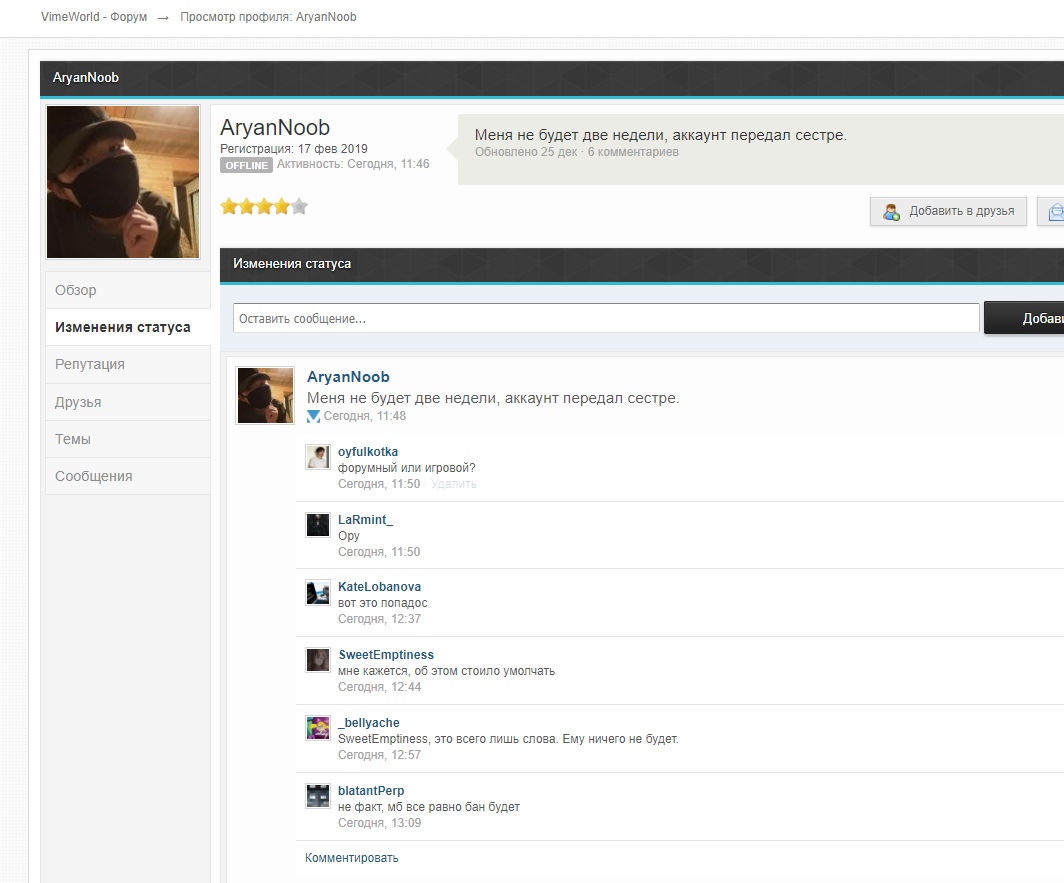This screenshot has width=1064, height=883.
Task: Click SweetEmptiness's avatar icon
Action: tap(317, 660)
